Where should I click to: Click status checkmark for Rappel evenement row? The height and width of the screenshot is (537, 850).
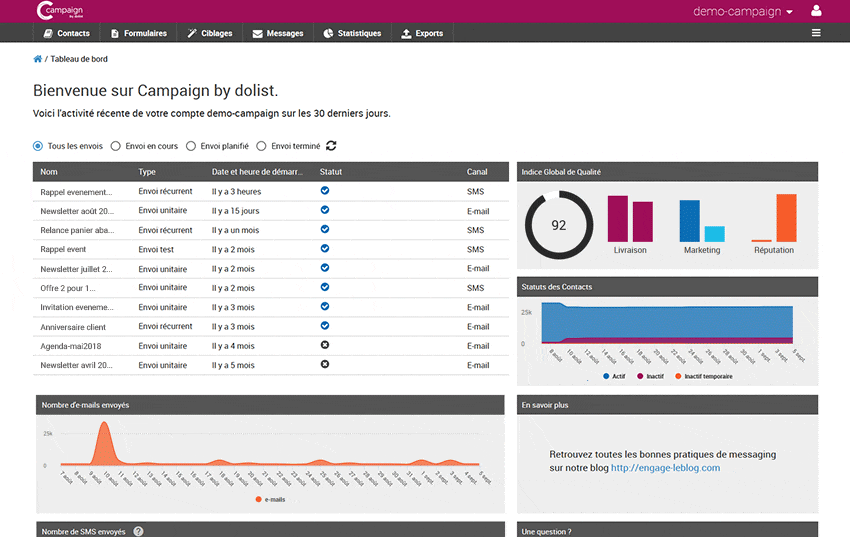click(324, 191)
